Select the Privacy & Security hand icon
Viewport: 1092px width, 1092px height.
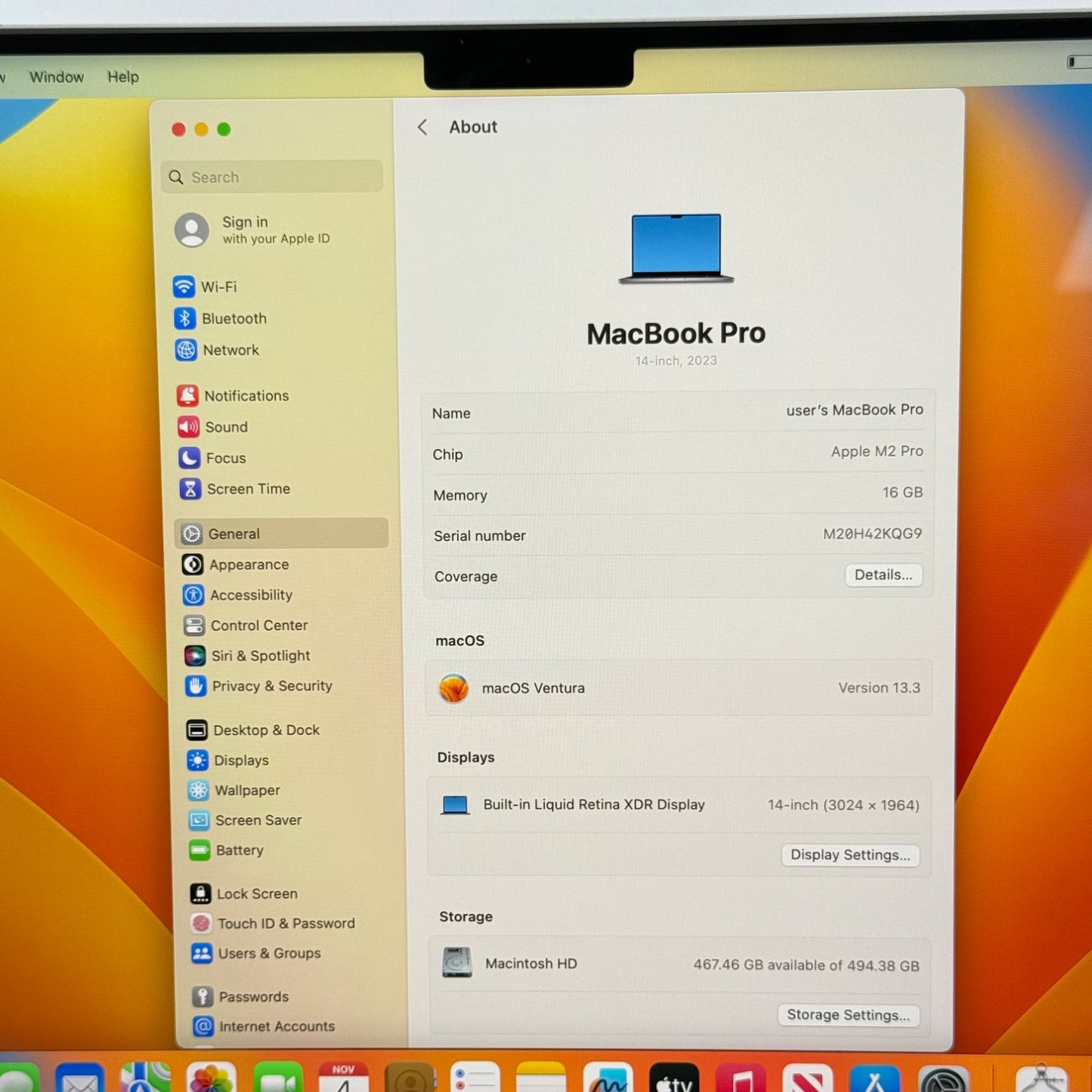[196, 685]
